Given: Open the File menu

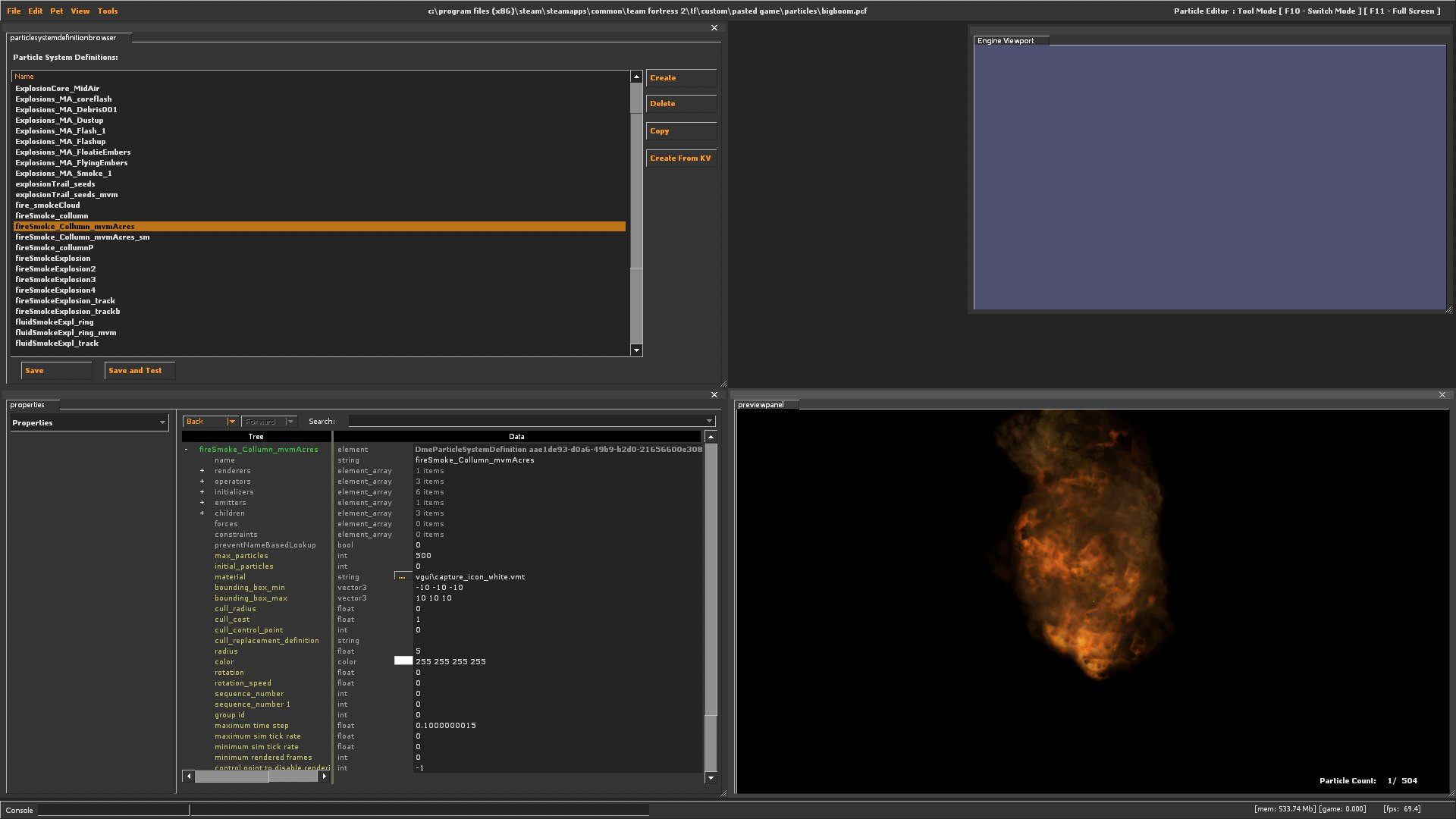Looking at the screenshot, I should coord(14,11).
